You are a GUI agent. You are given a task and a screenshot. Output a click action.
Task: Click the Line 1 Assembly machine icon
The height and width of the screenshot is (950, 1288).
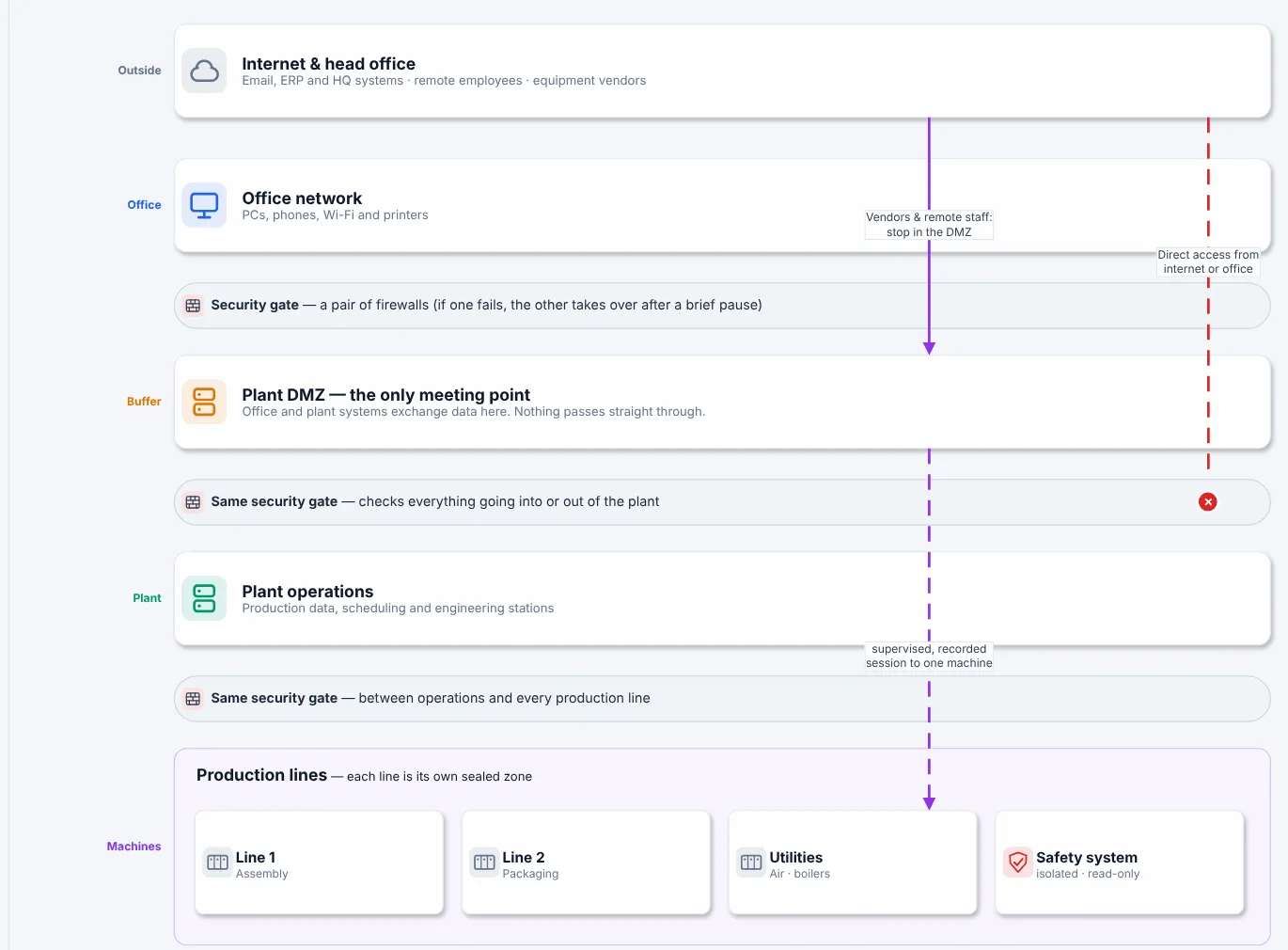[217, 862]
